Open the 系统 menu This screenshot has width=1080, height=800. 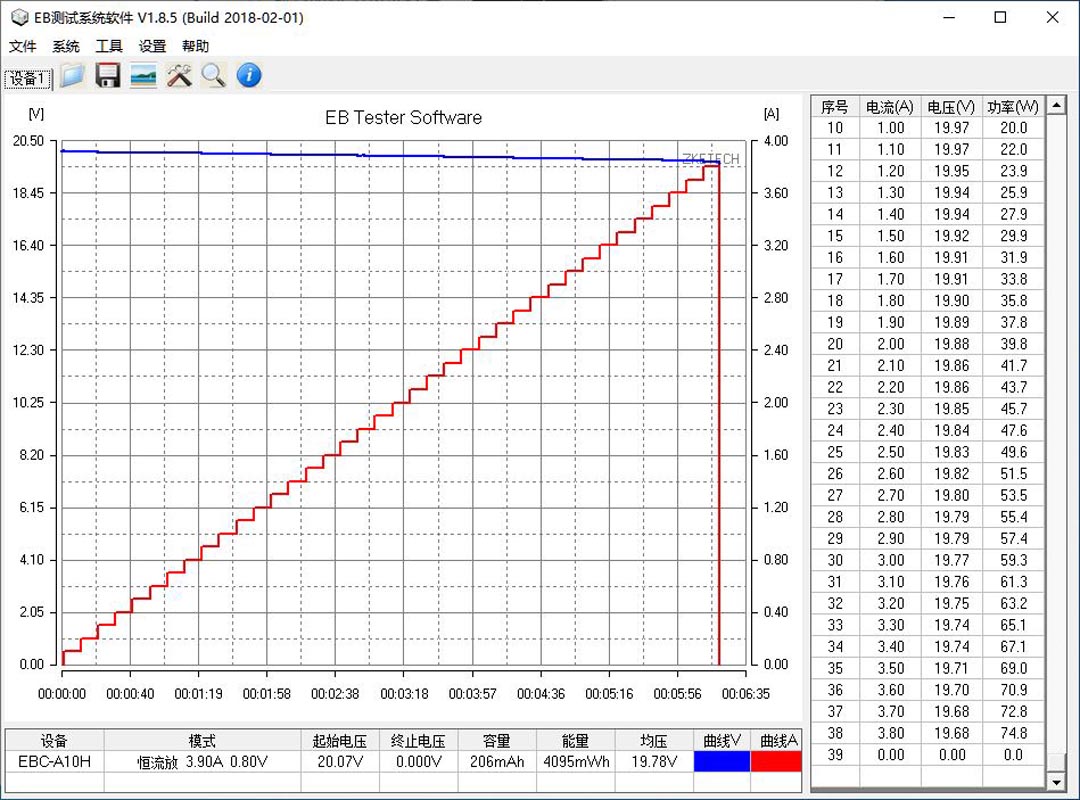click(66, 46)
